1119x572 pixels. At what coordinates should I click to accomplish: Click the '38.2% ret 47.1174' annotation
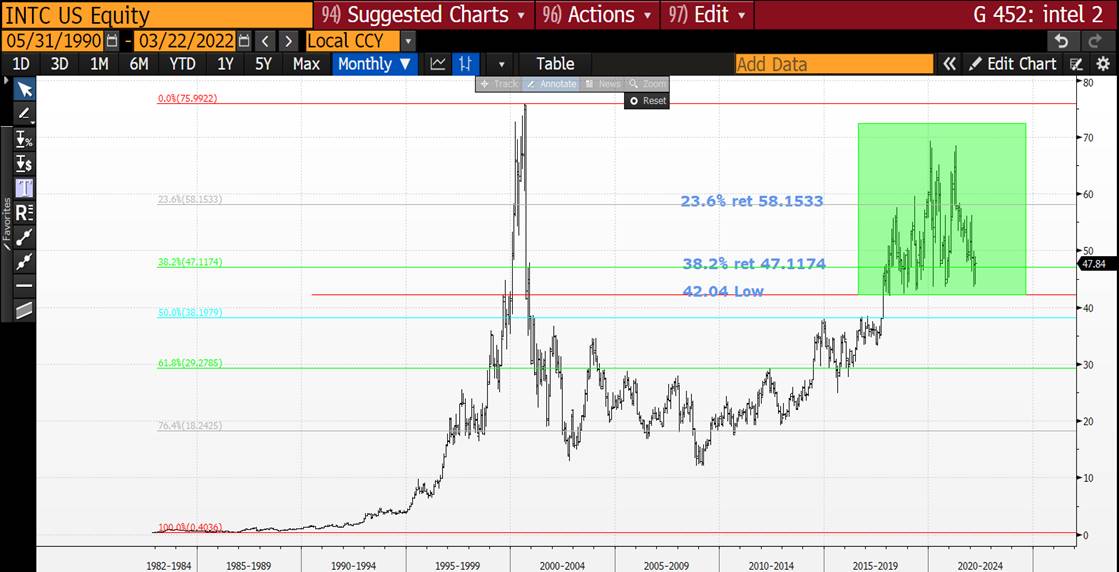[x=754, y=264]
